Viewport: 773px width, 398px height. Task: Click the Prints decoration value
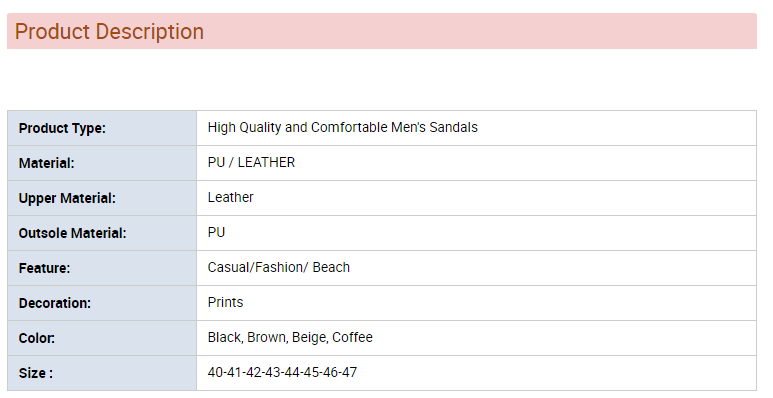225,302
